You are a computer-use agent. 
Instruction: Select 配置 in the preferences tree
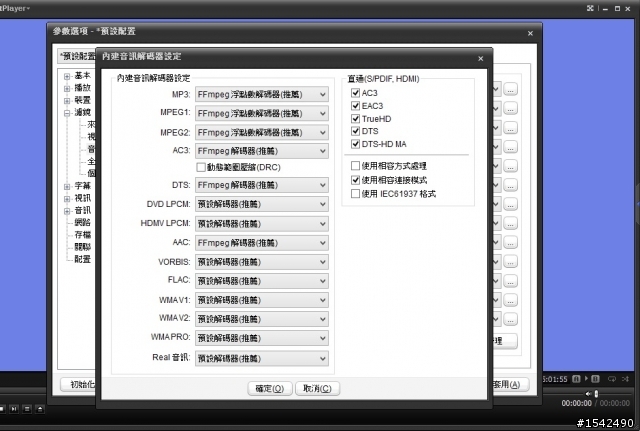tap(82, 259)
